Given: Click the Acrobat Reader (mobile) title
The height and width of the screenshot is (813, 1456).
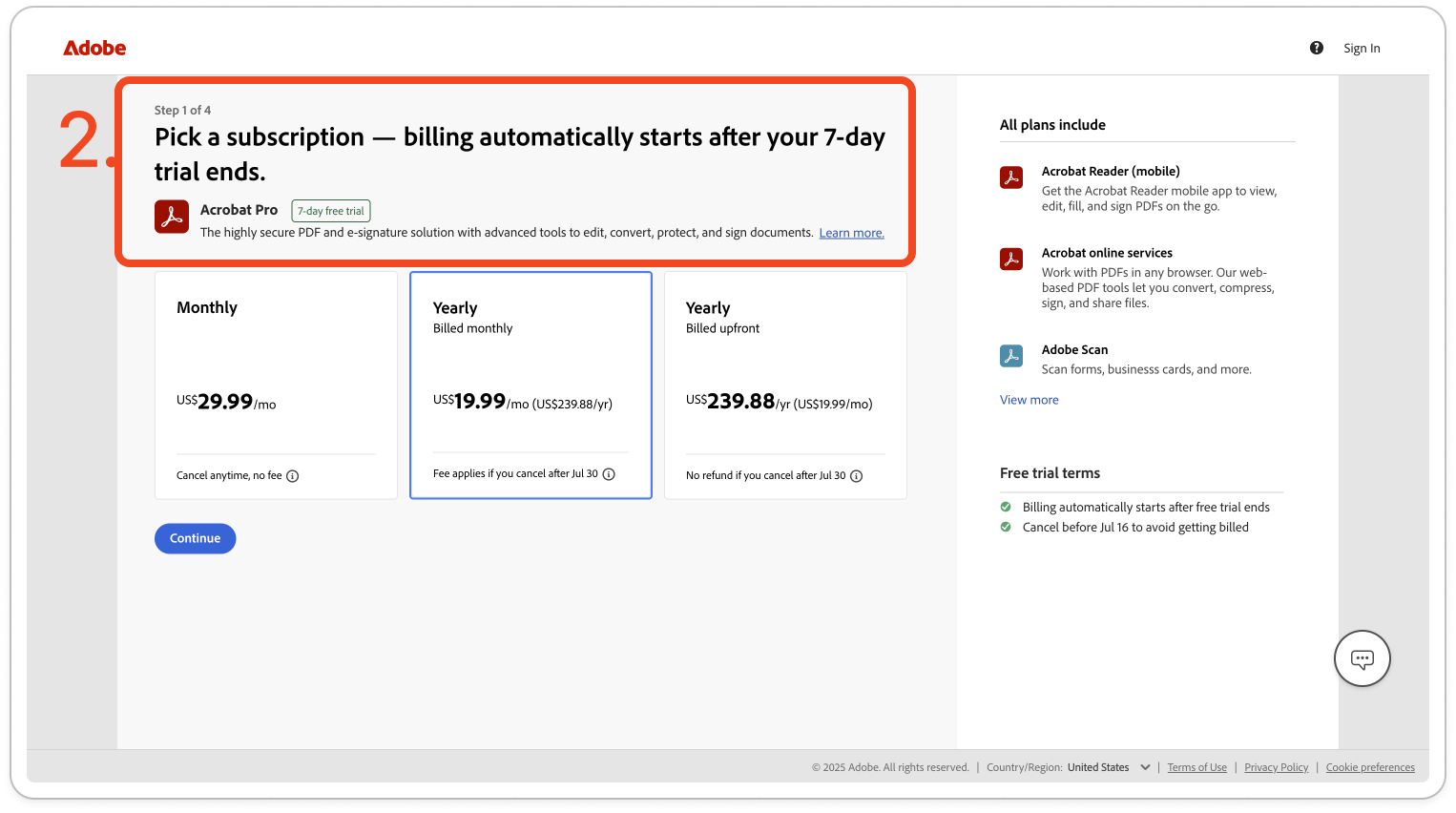Looking at the screenshot, I should (1111, 172).
